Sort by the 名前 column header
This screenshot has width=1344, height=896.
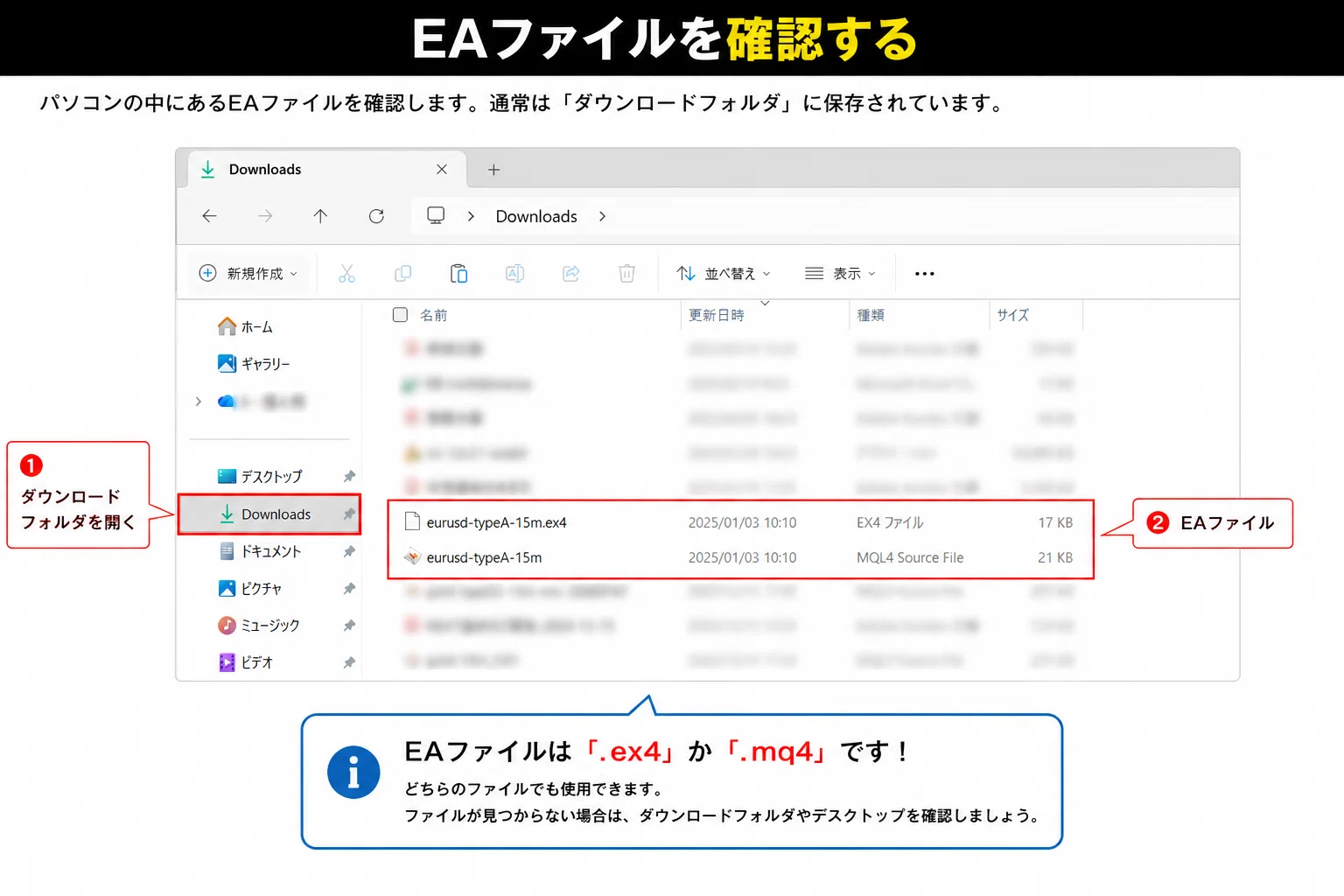[433, 315]
